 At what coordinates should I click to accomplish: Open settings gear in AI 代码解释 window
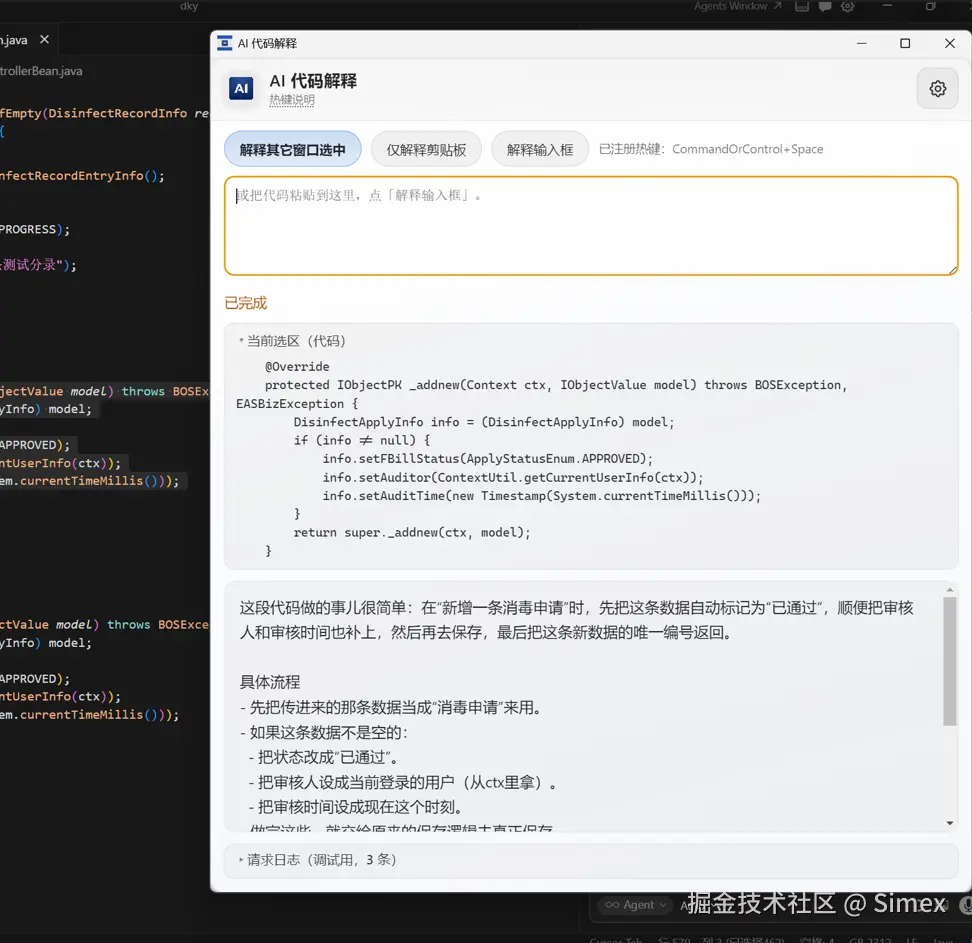coord(937,89)
